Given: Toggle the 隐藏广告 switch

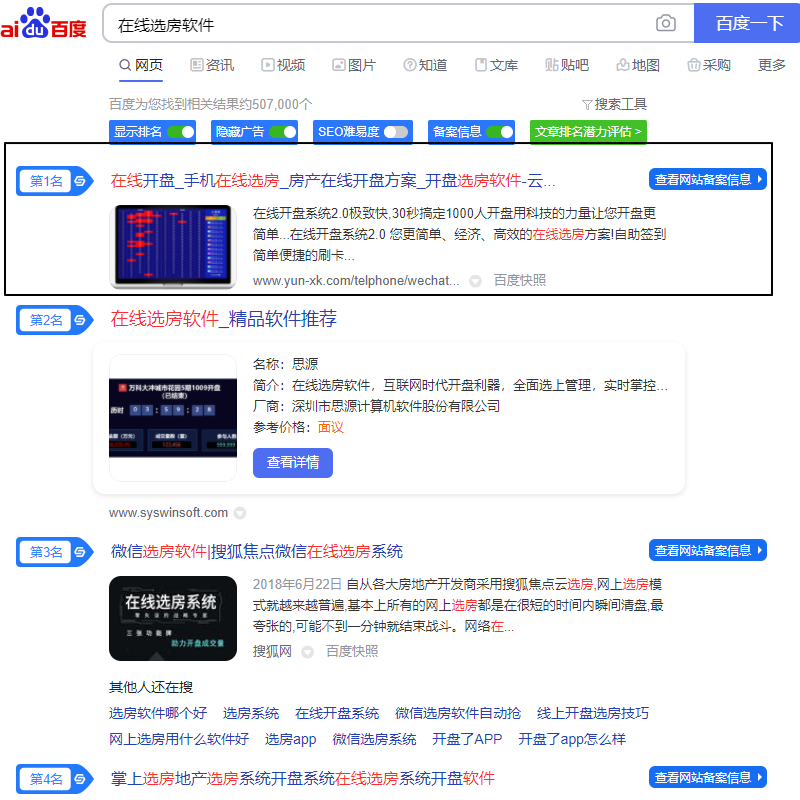Looking at the screenshot, I should pos(283,132).
